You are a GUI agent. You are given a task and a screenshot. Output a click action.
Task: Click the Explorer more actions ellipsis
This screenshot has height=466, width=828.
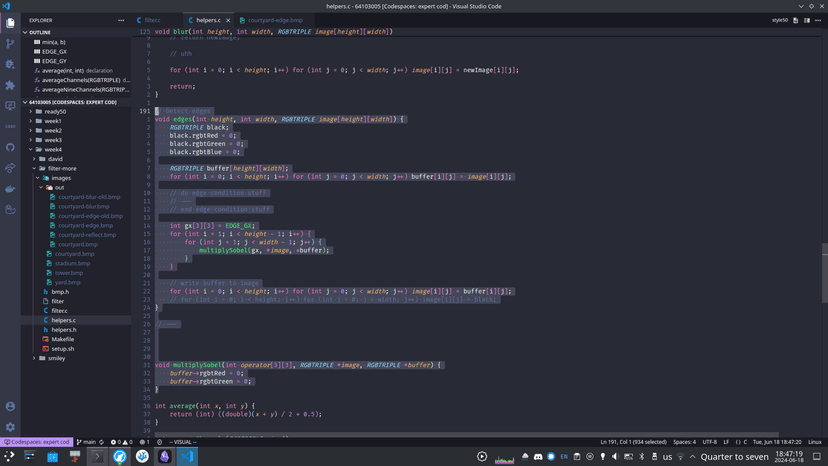[122, 20]
